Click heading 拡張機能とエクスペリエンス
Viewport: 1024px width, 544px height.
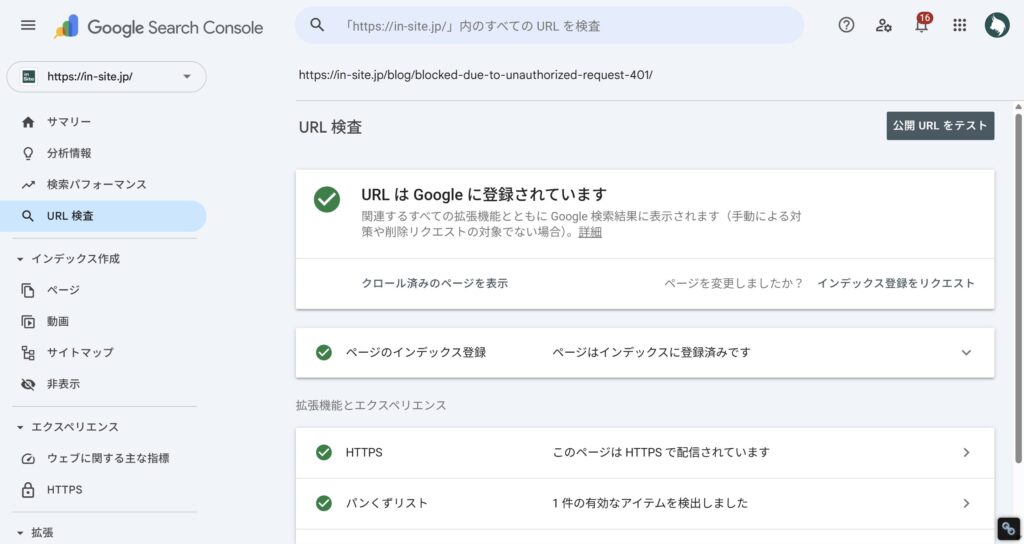click(x=371, y=406)
